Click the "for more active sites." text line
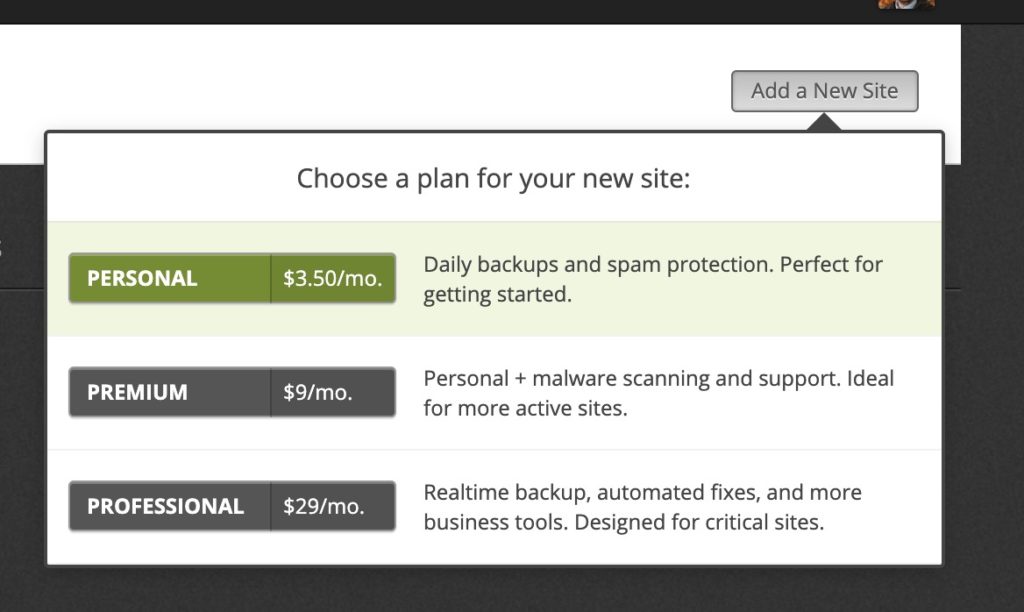Image resolution: width=1024 pixels, height=612 pixels. [525, 408]
